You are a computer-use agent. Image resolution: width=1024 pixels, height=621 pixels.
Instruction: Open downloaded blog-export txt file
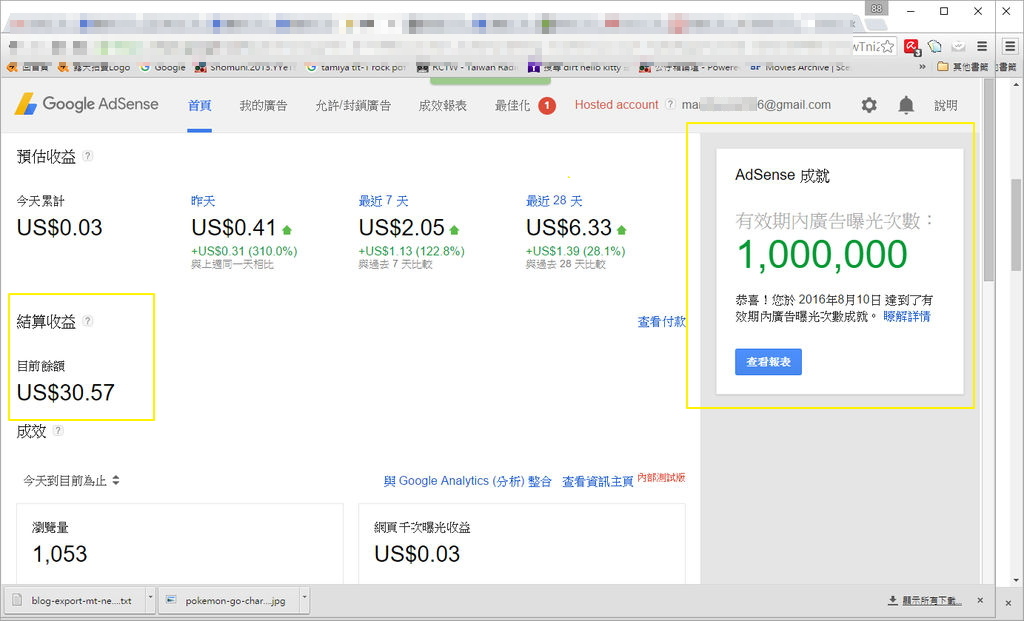tap(74, 600)
